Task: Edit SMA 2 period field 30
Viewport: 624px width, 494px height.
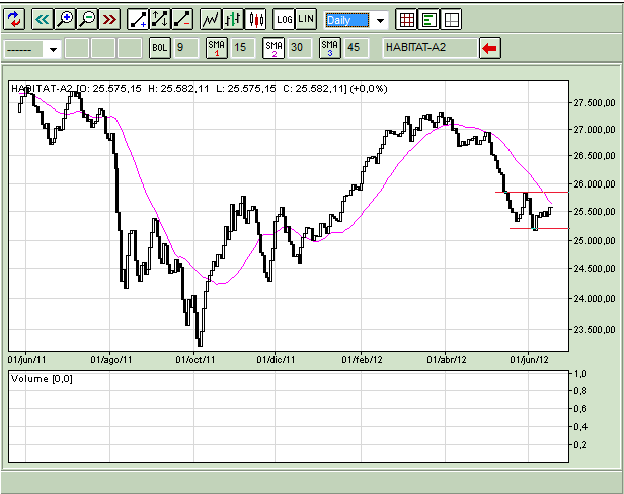Action: tap(299, 48)
